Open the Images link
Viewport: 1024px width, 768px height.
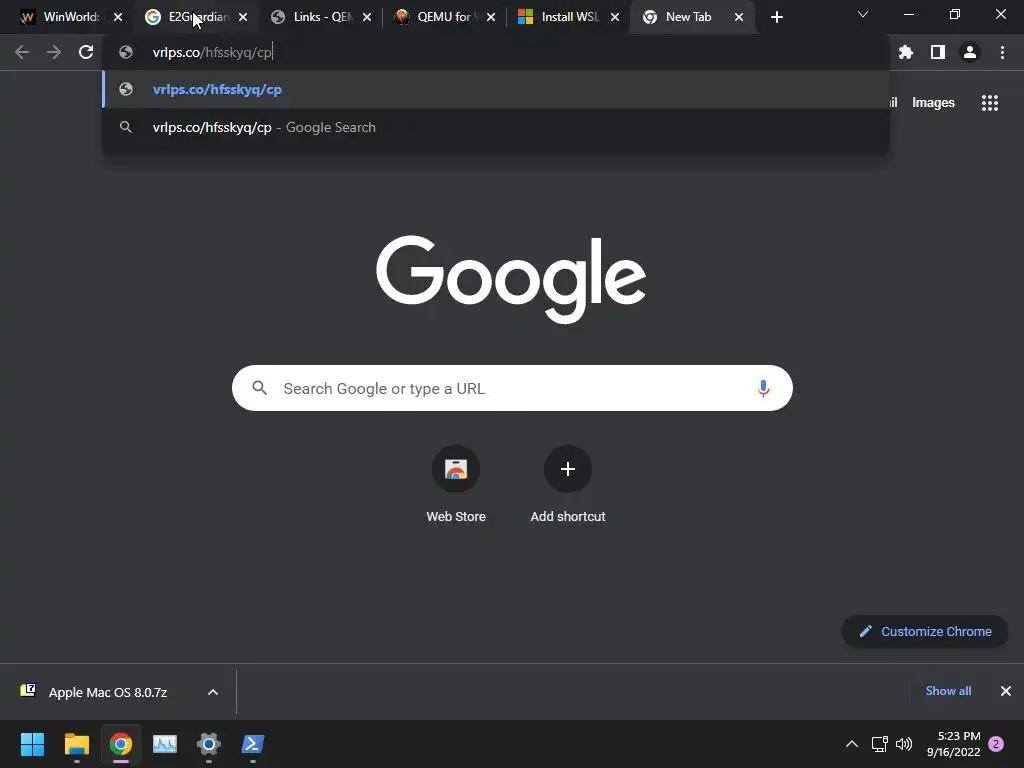(933, 103)
